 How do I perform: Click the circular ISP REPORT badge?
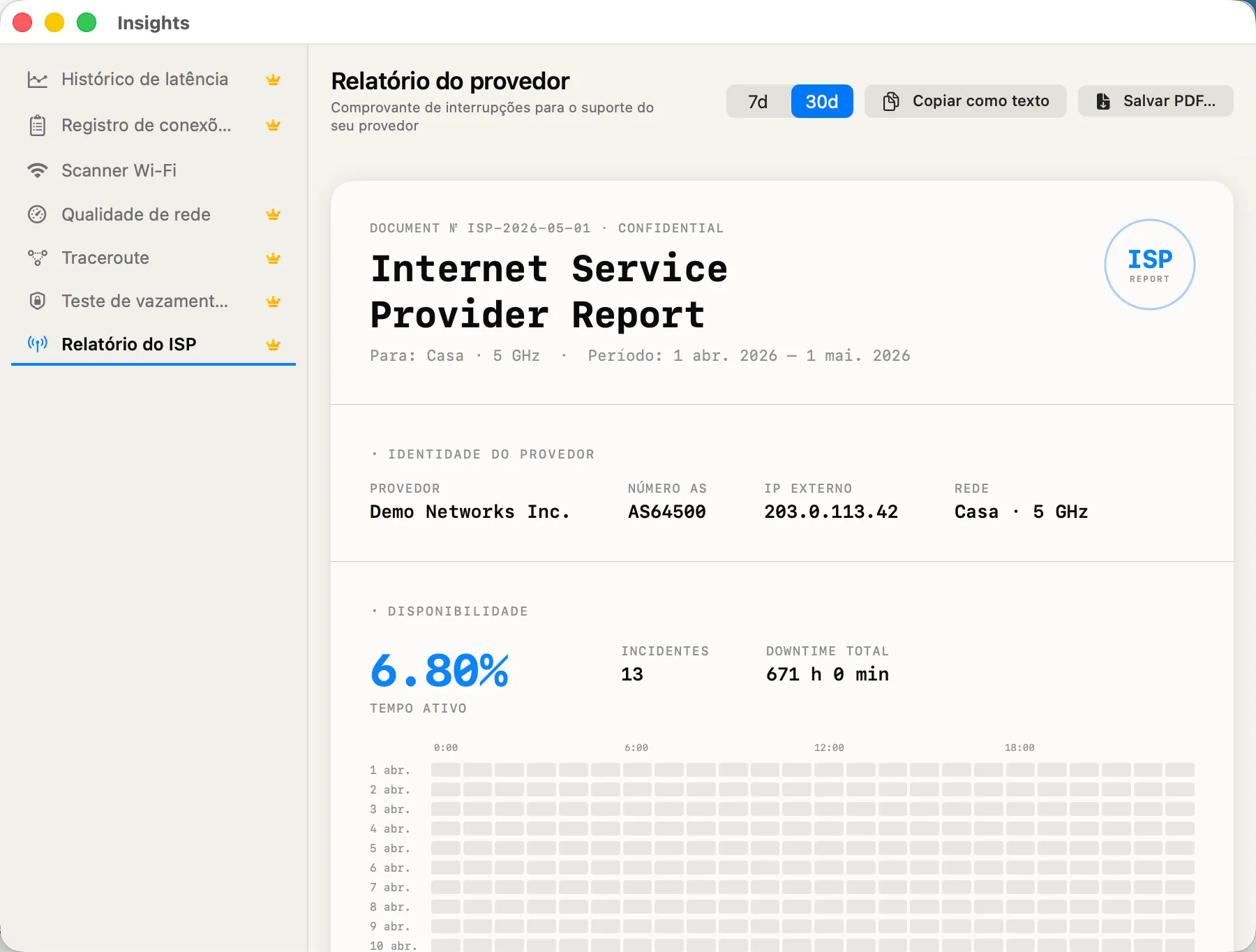pyautogui.click(x=1149, y=265)
